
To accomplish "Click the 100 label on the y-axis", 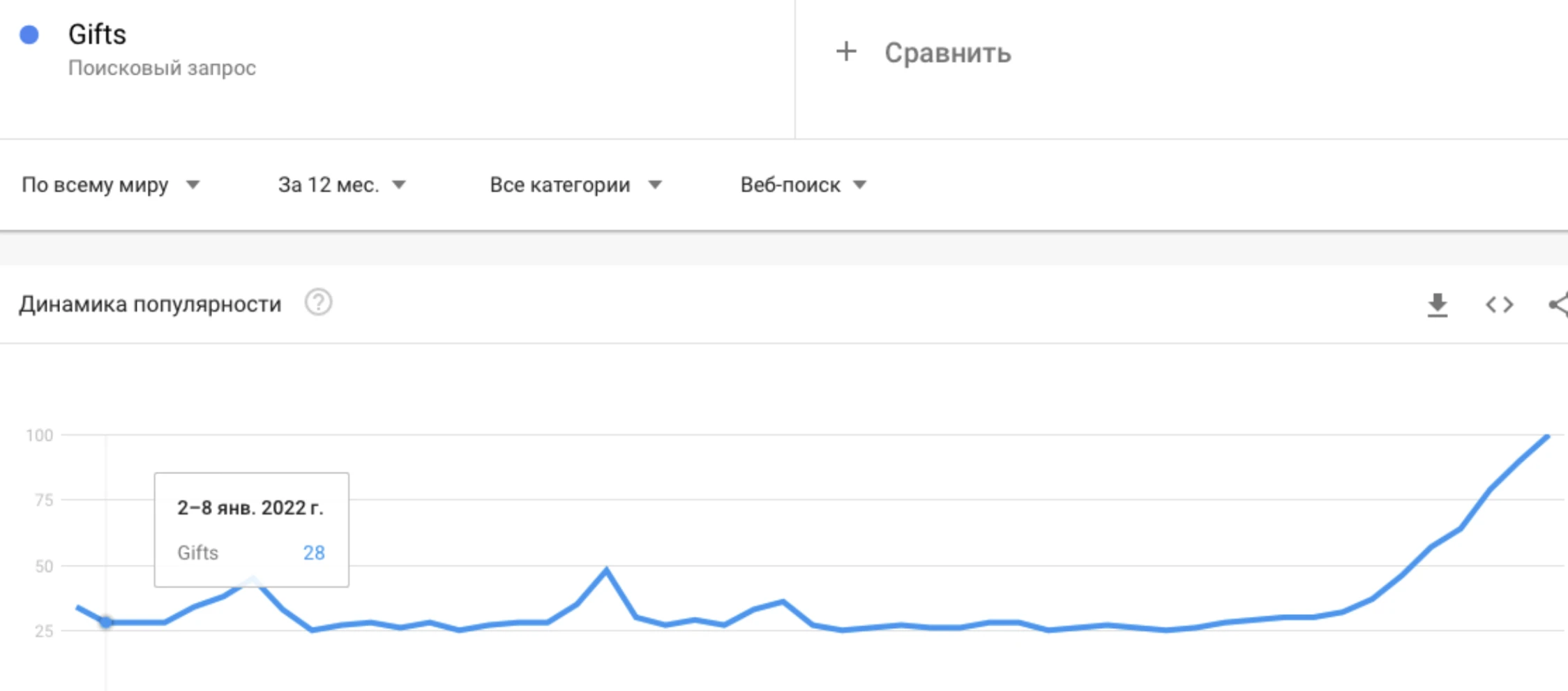I will click(x=39, y=436).
